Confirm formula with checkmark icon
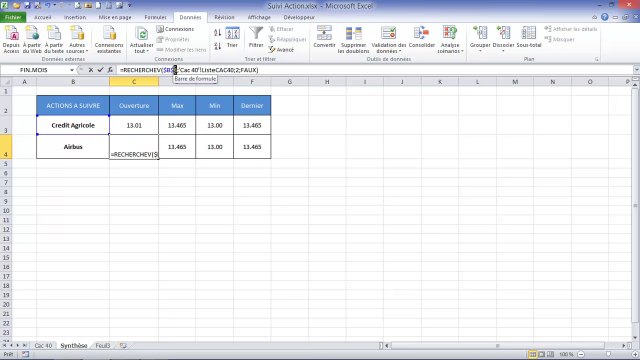Image resolution: width=640 pixels, height=360 pixels. tap(100, 70)
